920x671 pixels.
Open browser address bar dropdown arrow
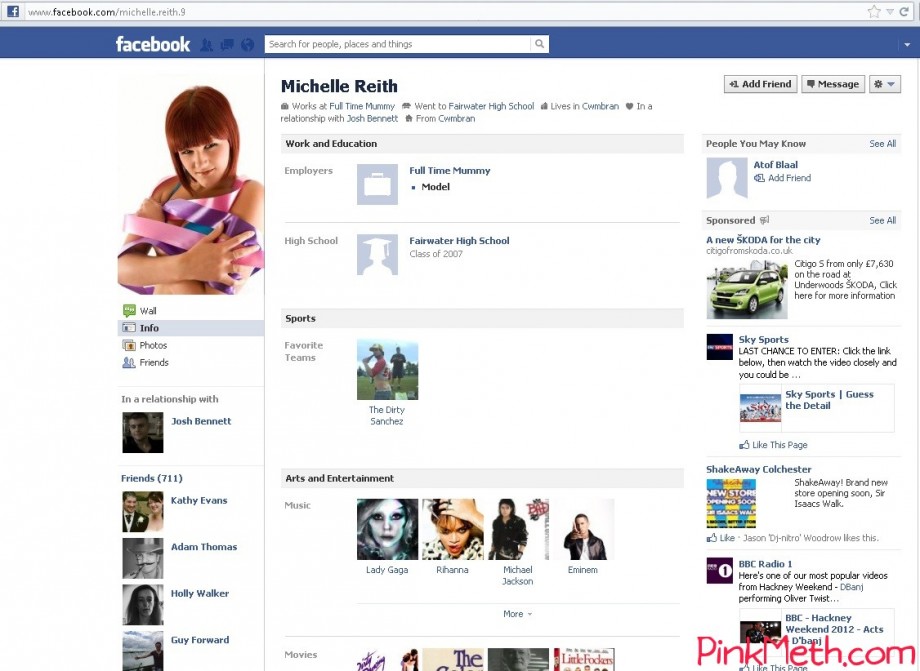coord(889,12)
